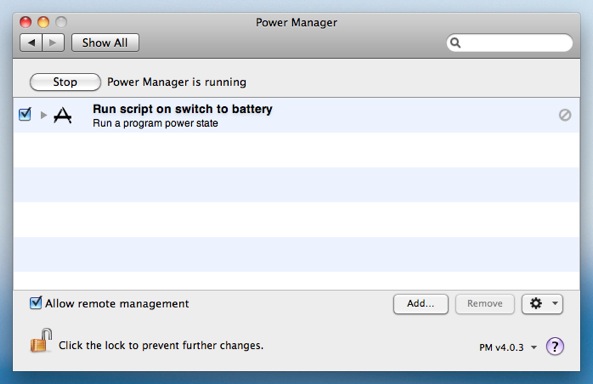Click the Run a program power state subtitle
Viewport: 593px width, 384px height.
[x=155, y=123]
